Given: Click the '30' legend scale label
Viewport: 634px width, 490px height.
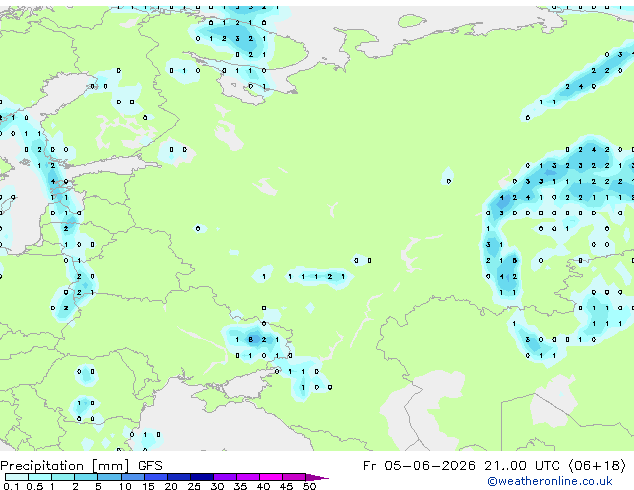Looking at the screenshot, I should coord(217,486).
